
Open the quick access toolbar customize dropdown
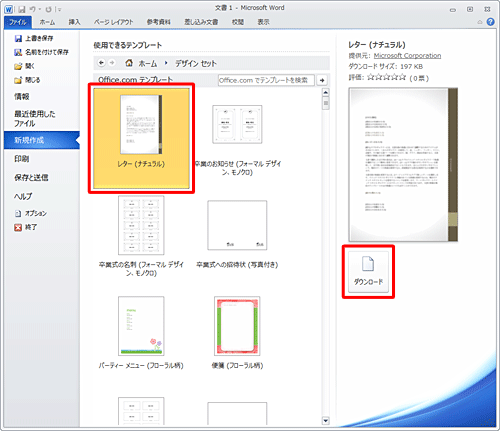[x=60, y=10]
